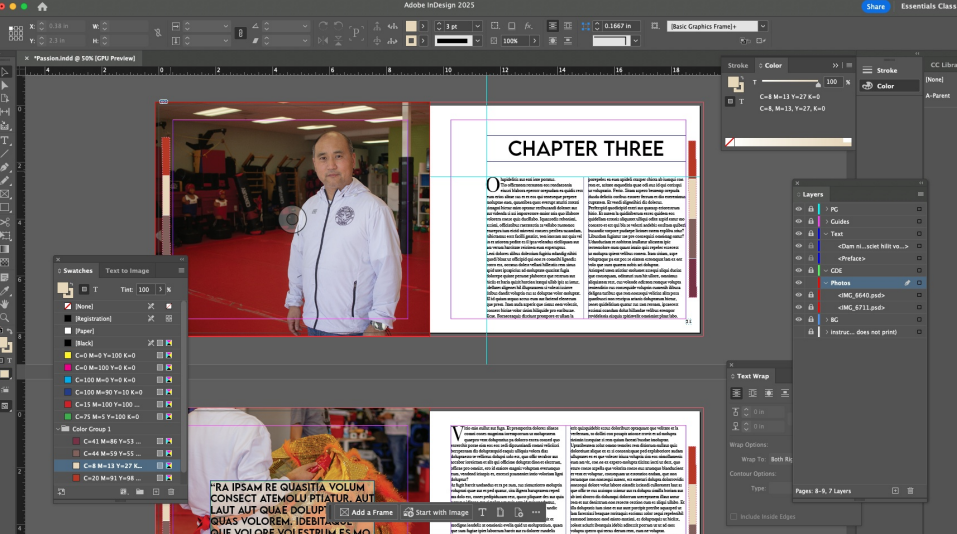Image resolution: width=957 pixels, height=534 pixels.
Task: Select the Direct Selection tool
Action: [5, 85]
